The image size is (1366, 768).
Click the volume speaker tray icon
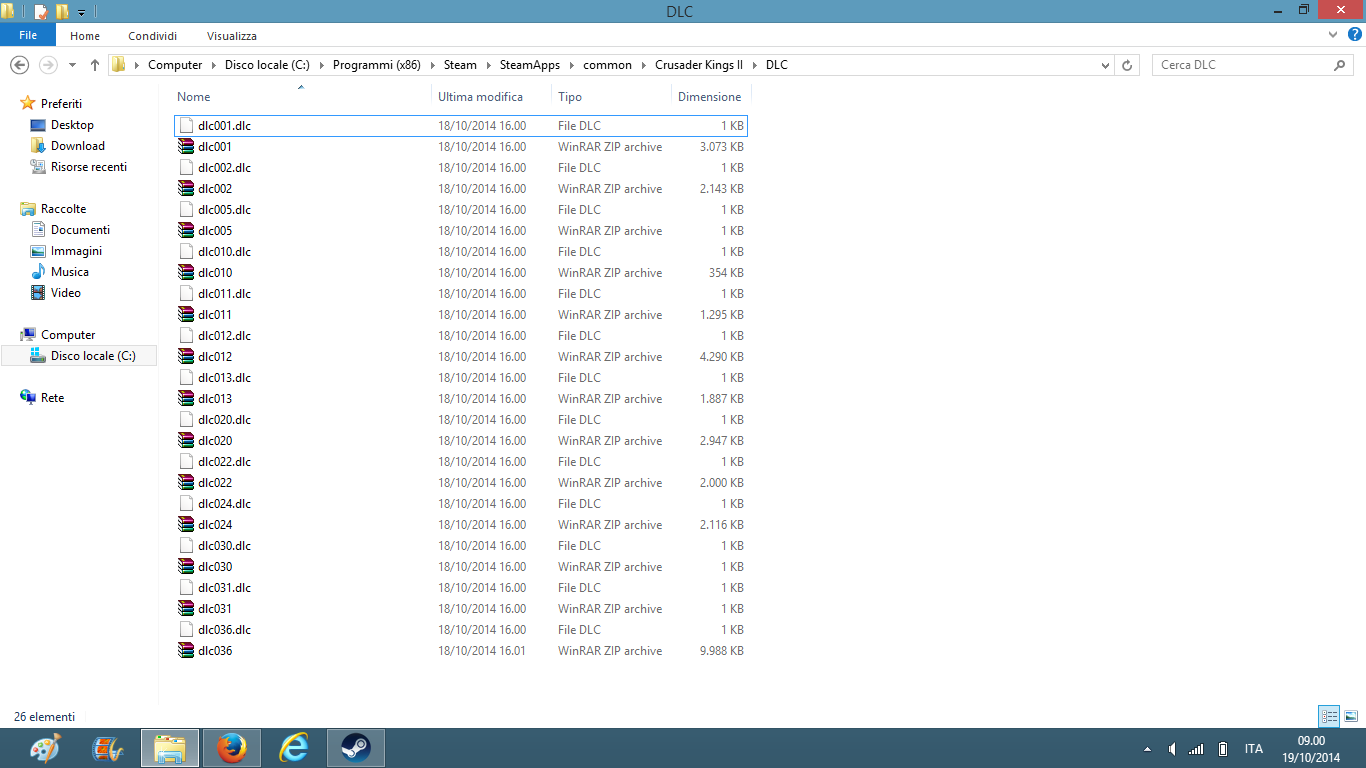pos(1172,749)
